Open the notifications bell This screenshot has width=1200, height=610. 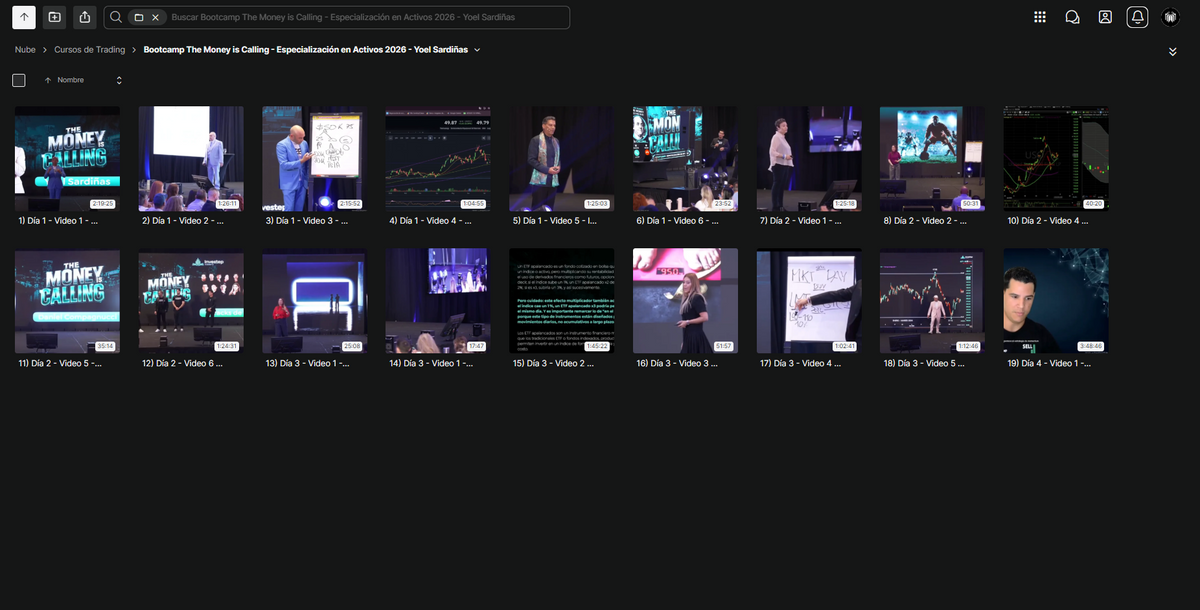[1137, 17]
